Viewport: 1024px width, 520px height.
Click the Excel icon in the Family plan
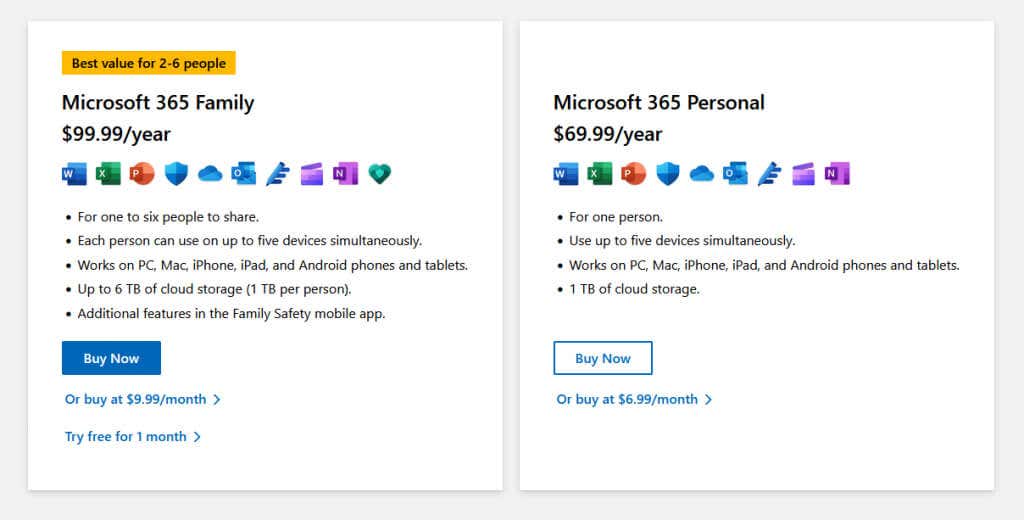pyautogui.click(x=108, y=174)
